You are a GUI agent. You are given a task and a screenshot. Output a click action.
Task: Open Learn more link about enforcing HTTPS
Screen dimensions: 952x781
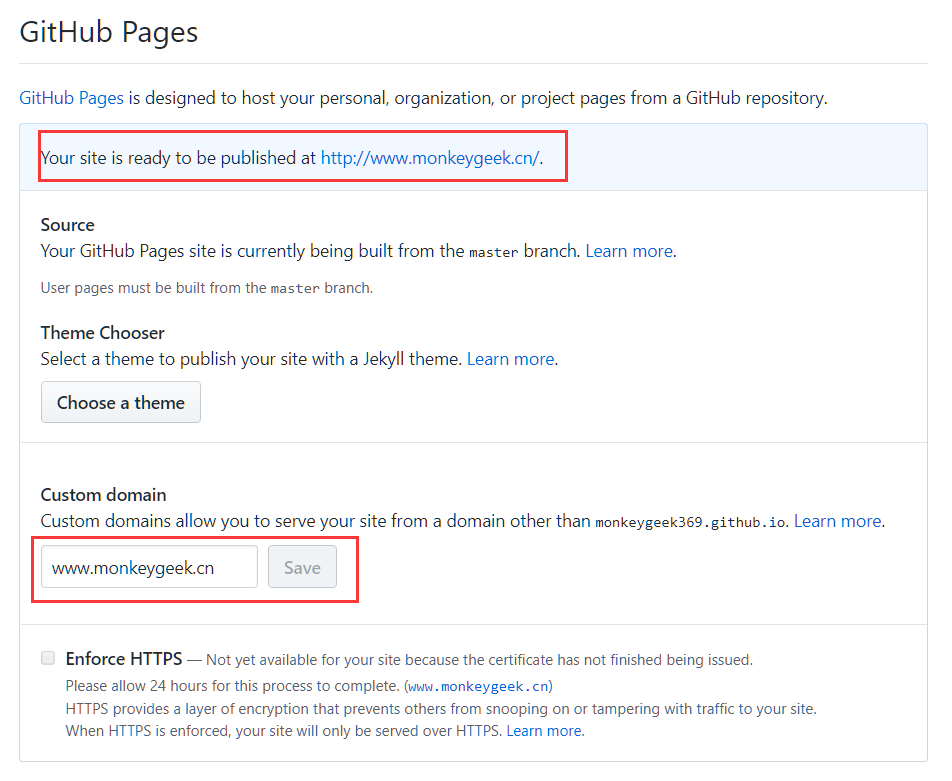click(x=544, y=731)
